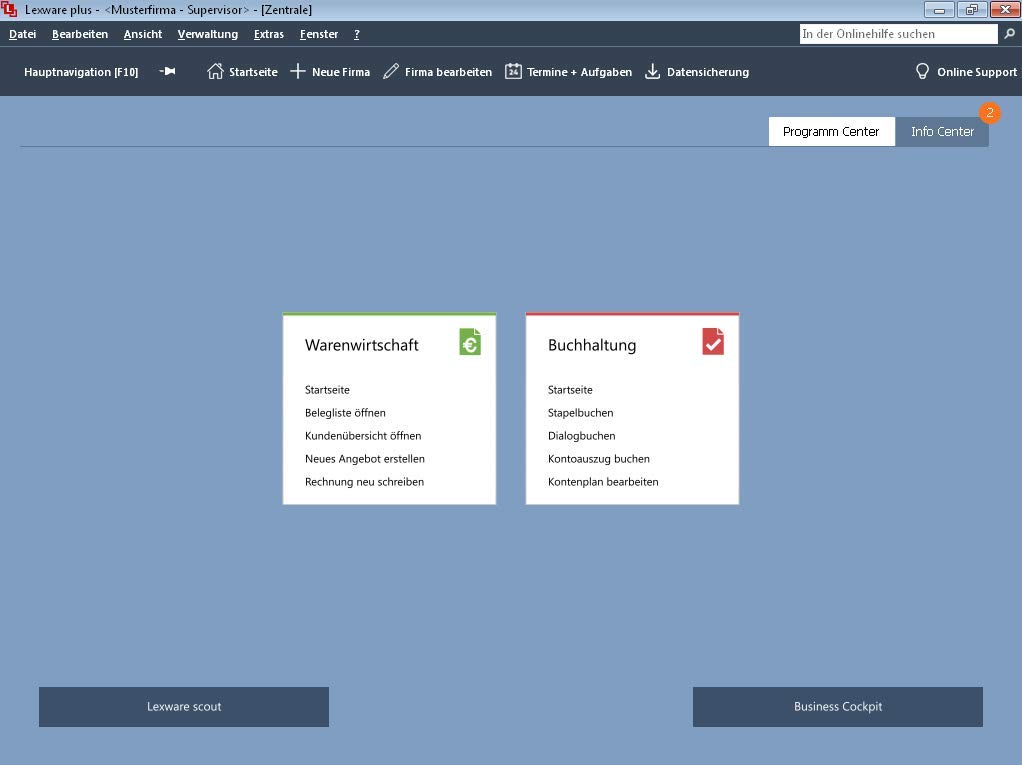Click Kontoauszug buchen link

(598, 459)
